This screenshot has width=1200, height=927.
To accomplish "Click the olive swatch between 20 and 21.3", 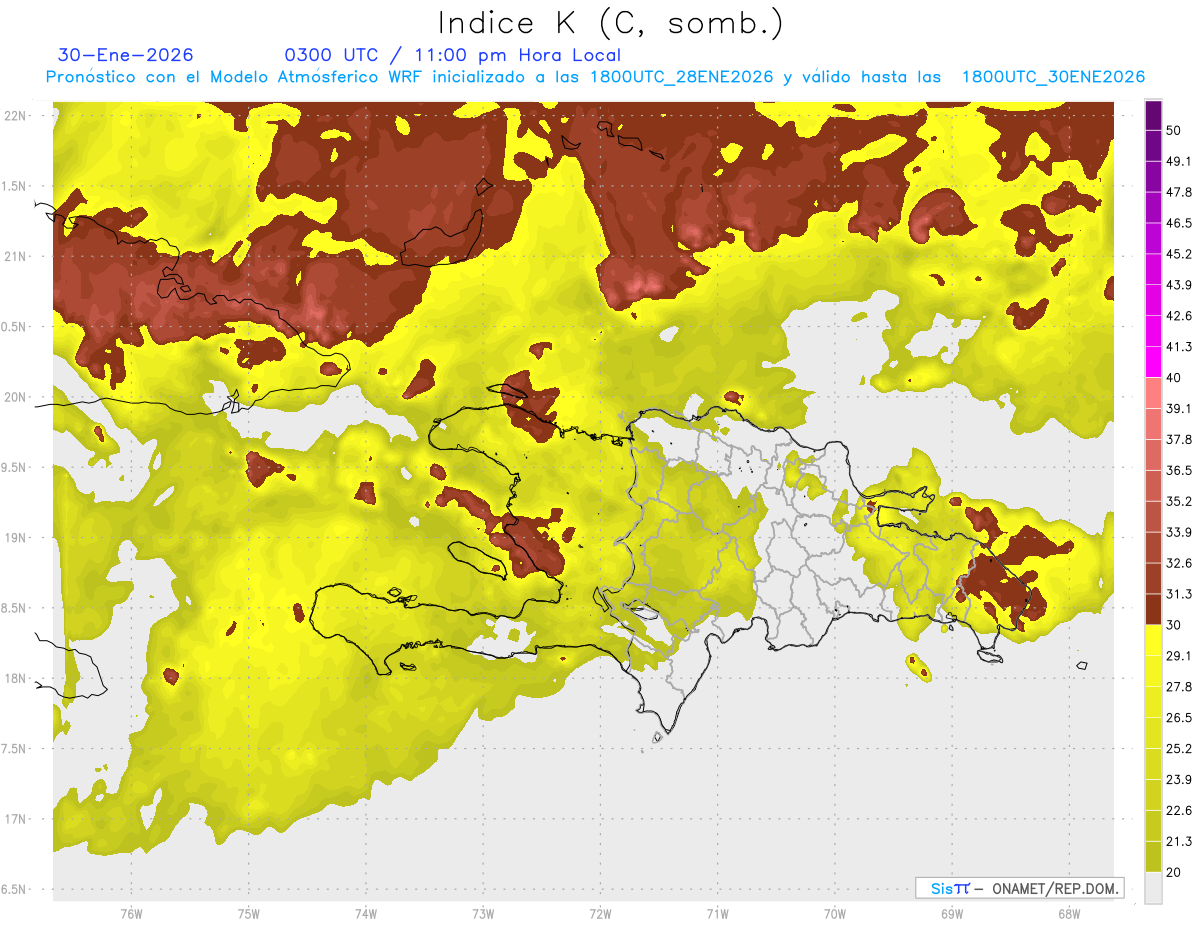I will (x=1153, y=856).
